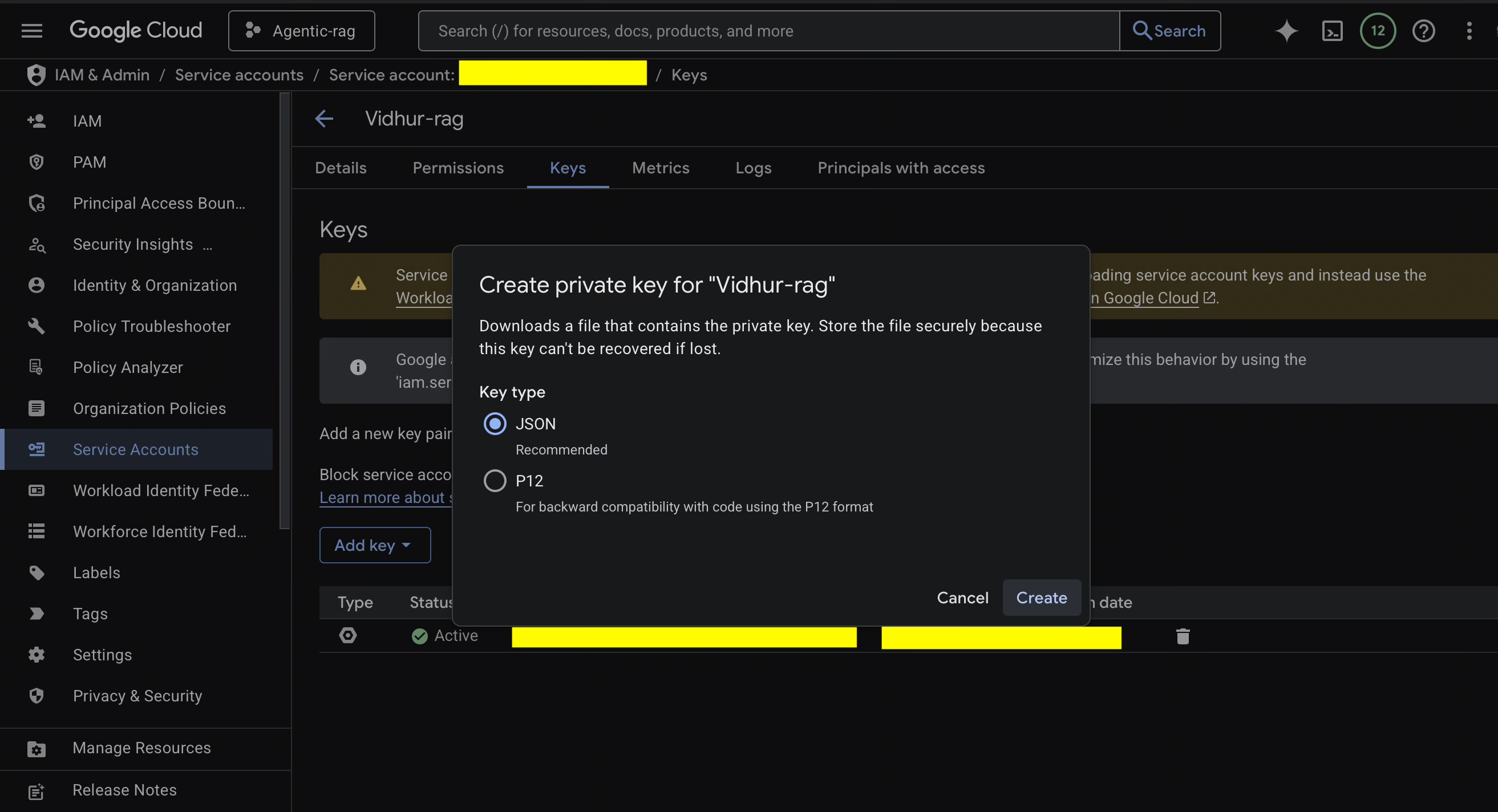Image resolution: width=1498 pixels, height=812 pixels.
Task: Open the notifications panel
Action: [x=1378, y=31]
